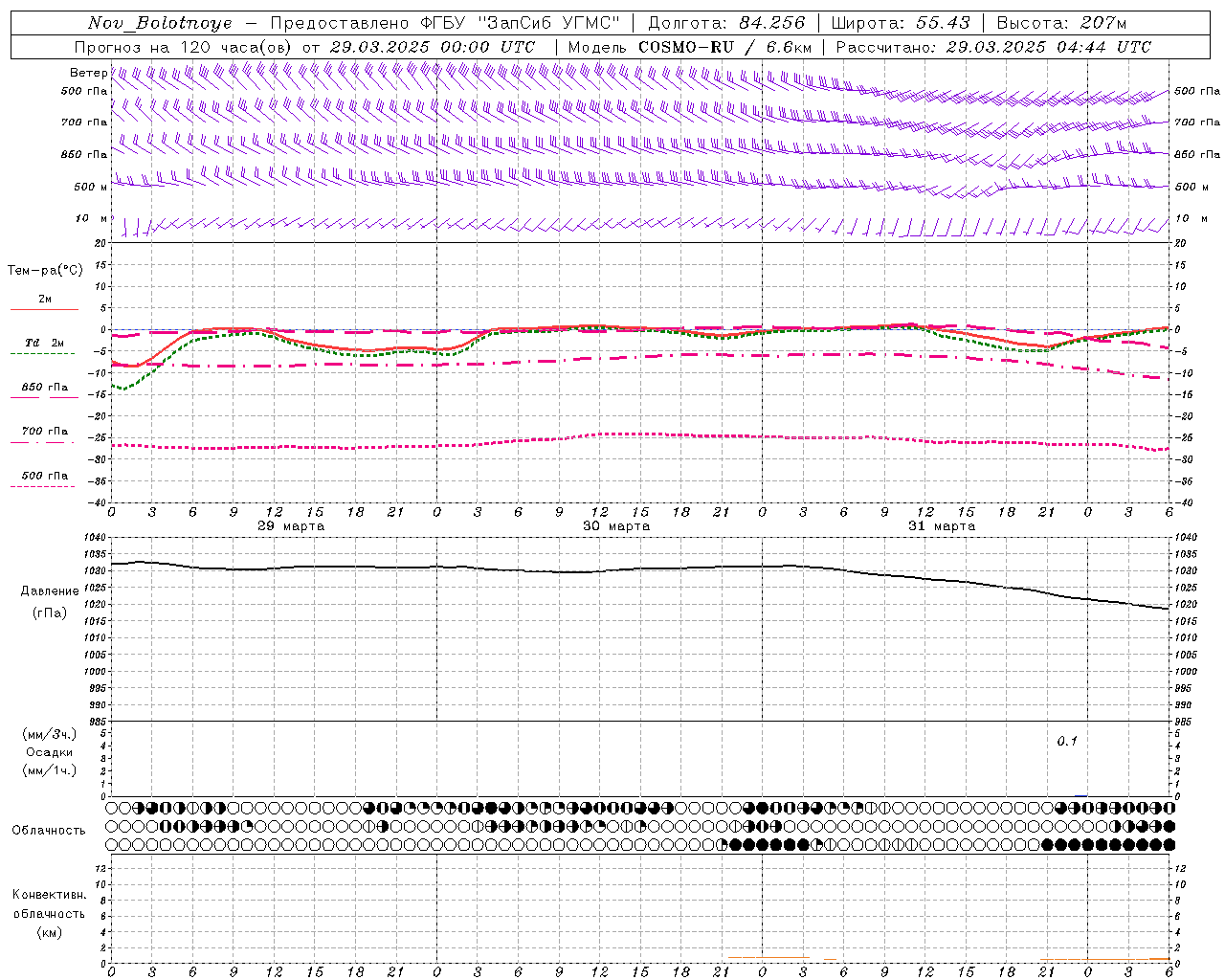Viewport: 1225px width, 980px height.
Task: Click the Модель COSMO-RU / 6.6км text
Action: pyautogui.click(x=690, y=47)
